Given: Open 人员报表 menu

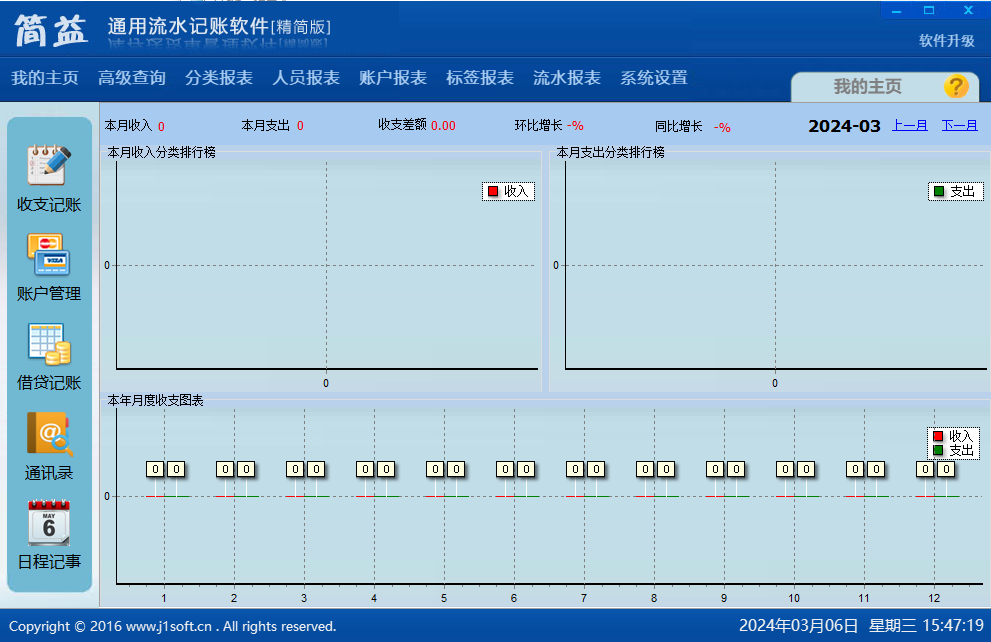Looking at the screenshot, I should tap(306, 78).
